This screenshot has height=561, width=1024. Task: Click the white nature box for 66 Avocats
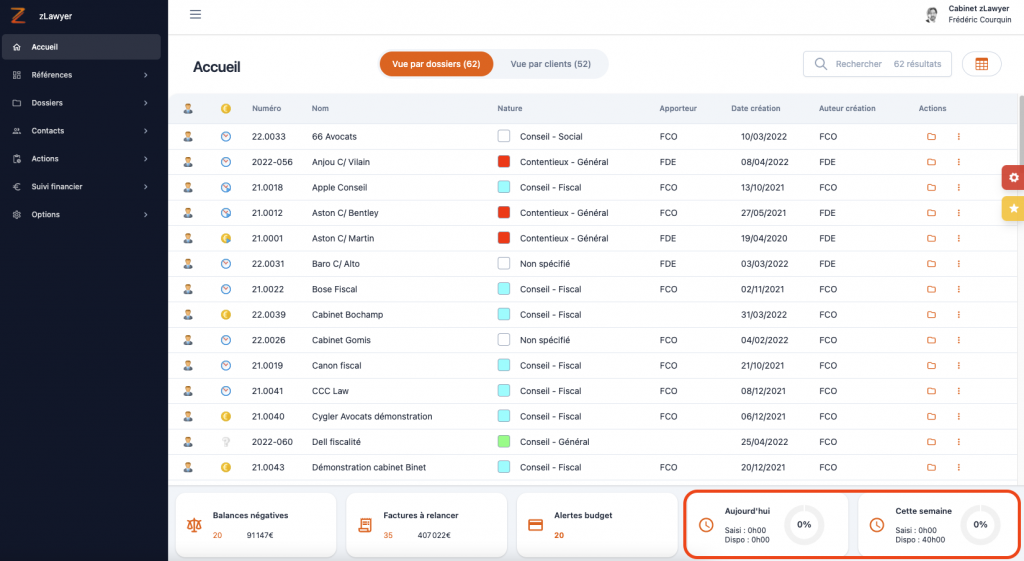pyautogui.click(x=504, y=136)
